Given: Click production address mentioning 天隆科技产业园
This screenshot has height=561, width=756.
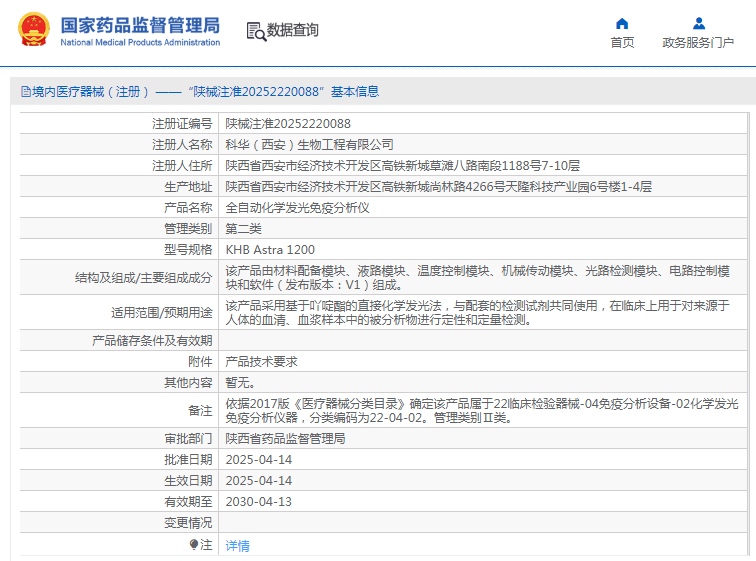Looking at the screenshot, I should point(438,187).
